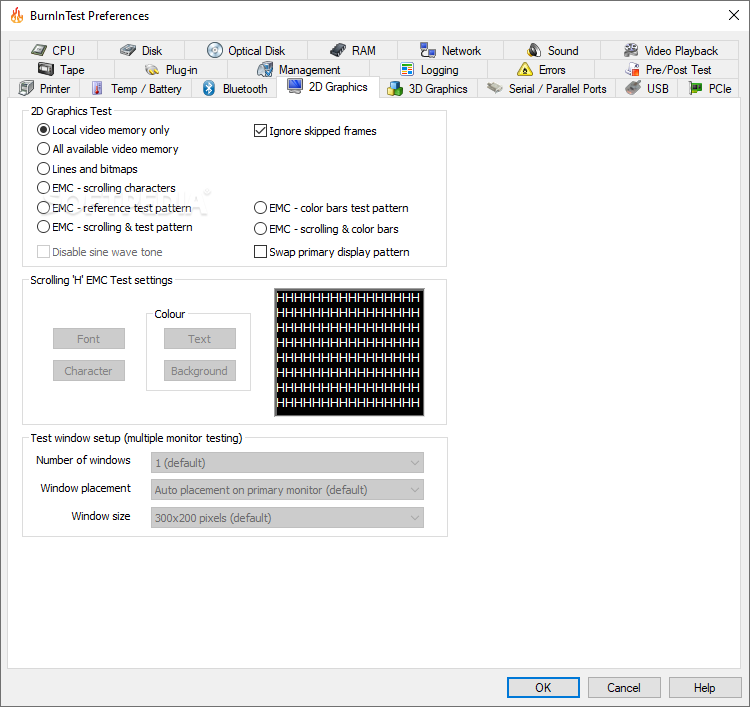Click the Printer icon

pos(26,88)
